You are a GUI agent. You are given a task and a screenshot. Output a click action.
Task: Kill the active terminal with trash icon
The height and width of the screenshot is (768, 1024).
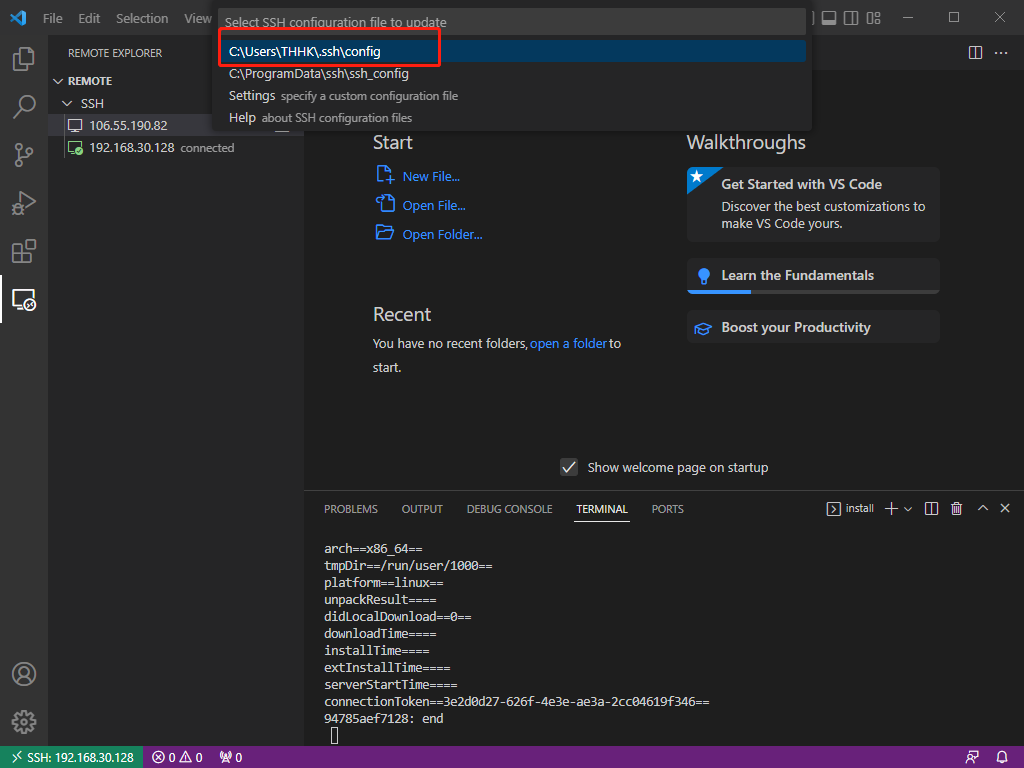[956, 508]
